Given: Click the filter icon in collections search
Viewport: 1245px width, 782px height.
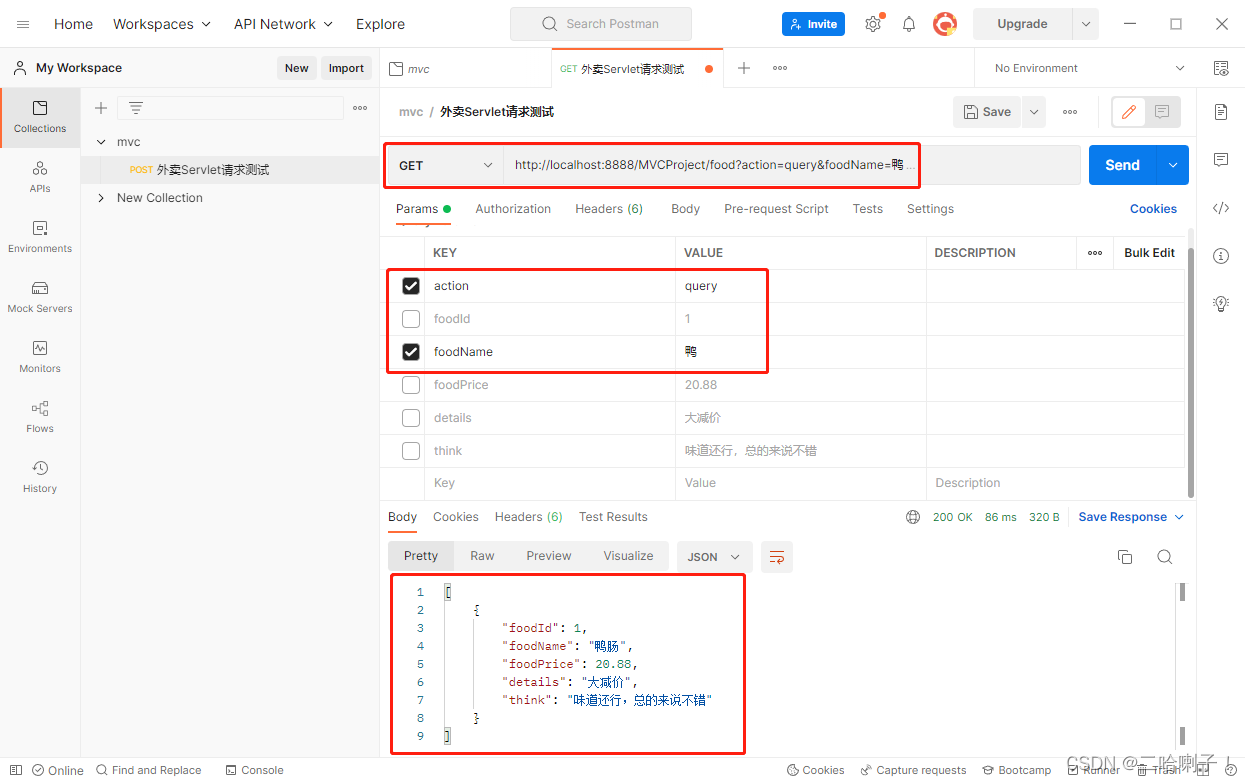Looking at the screenshot, I should pos(136,108).
